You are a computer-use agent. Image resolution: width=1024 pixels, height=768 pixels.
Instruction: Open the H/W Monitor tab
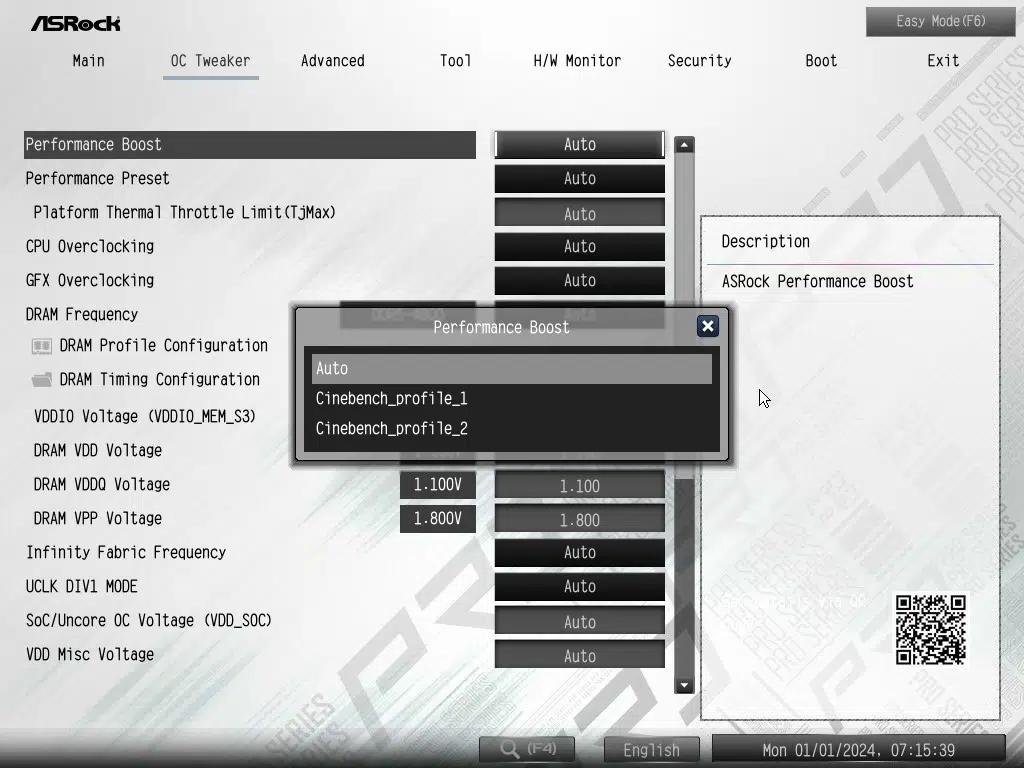click(x=577, y=61)
